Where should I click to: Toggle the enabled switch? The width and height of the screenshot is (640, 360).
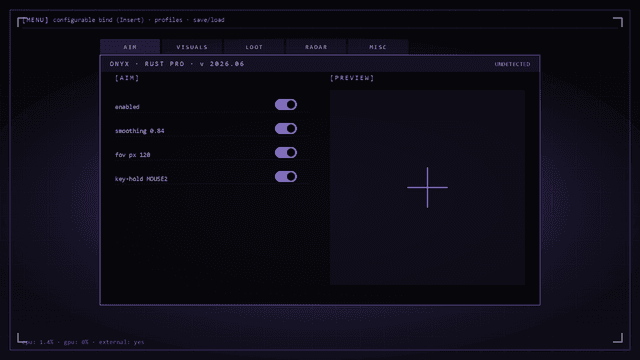pyautogui.click(x=286, y=105)
